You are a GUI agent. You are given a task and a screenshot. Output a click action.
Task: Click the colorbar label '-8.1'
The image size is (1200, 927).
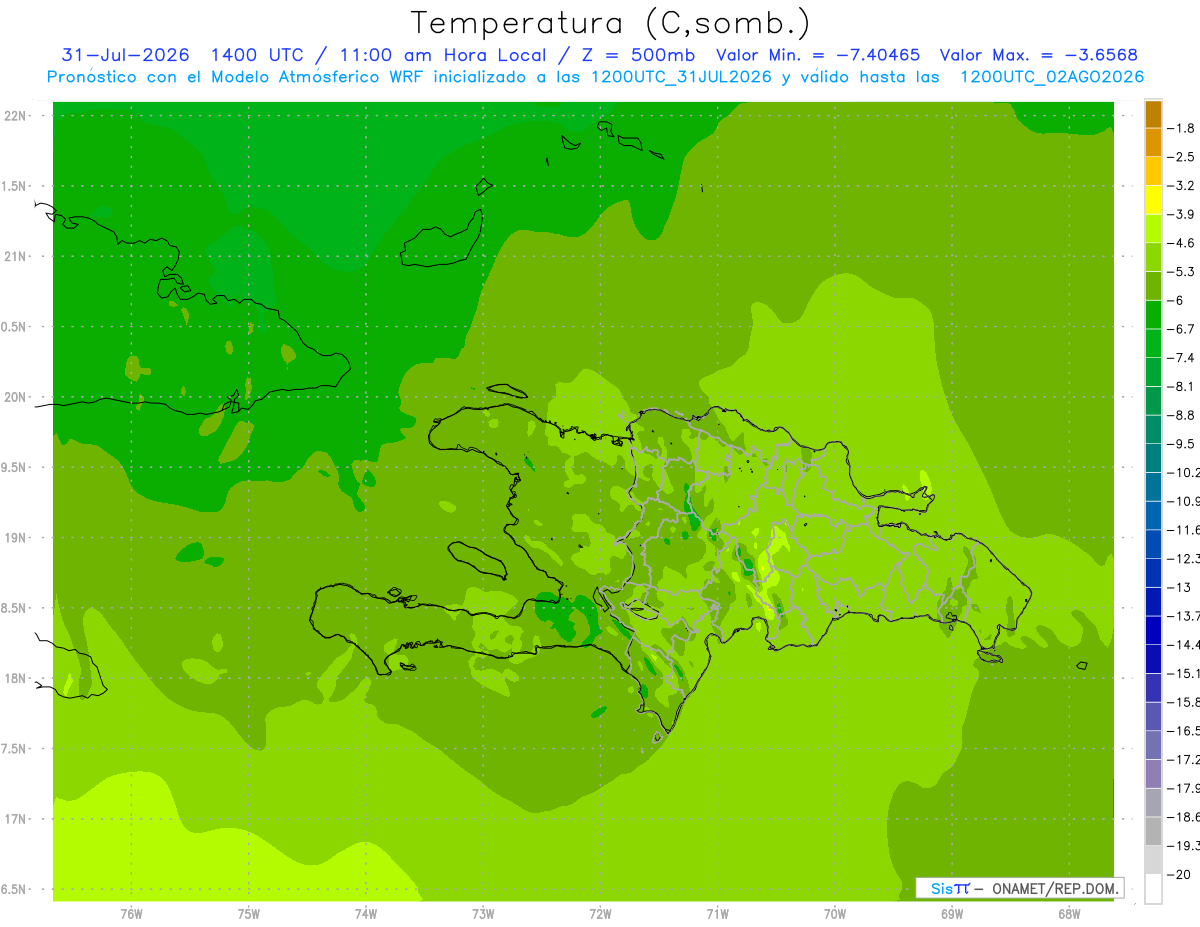pos(1181,386)
